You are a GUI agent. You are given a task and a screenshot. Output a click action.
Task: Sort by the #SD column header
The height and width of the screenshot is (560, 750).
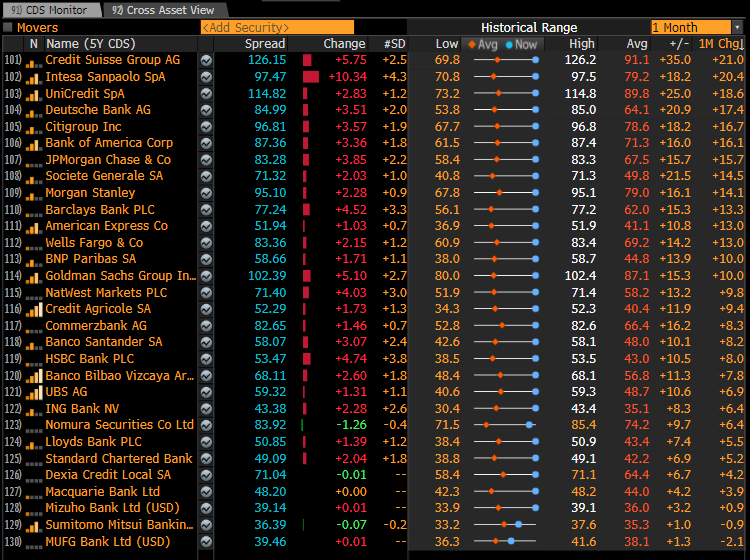tap(394, 44)
